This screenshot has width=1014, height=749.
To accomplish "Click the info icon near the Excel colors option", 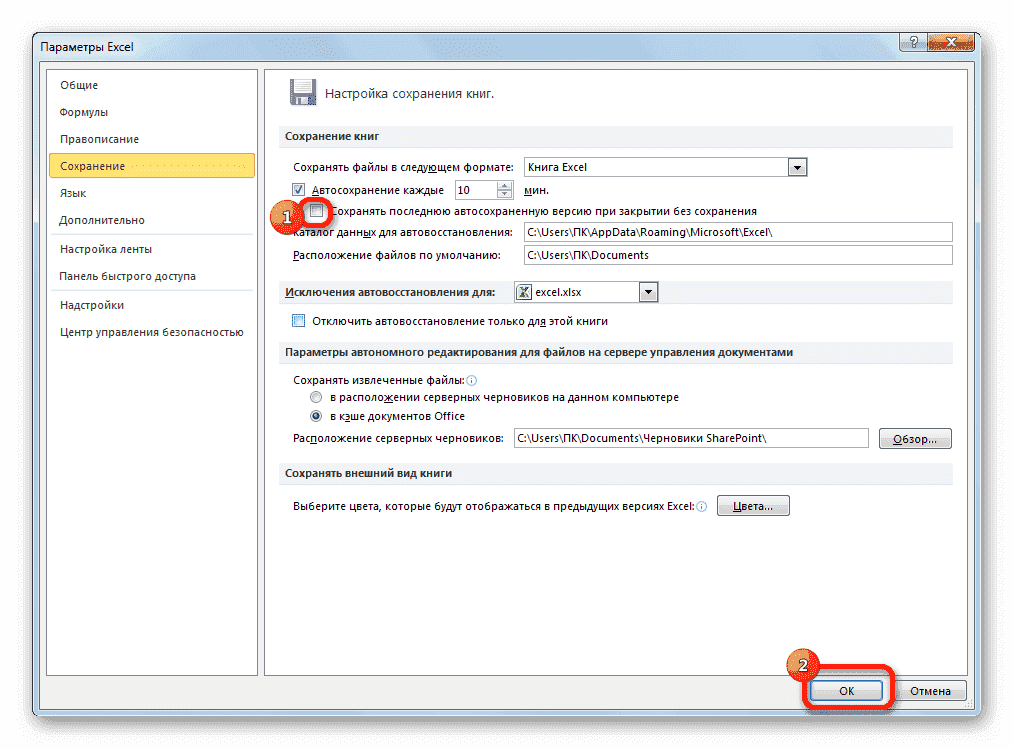I will click(702, 506).
